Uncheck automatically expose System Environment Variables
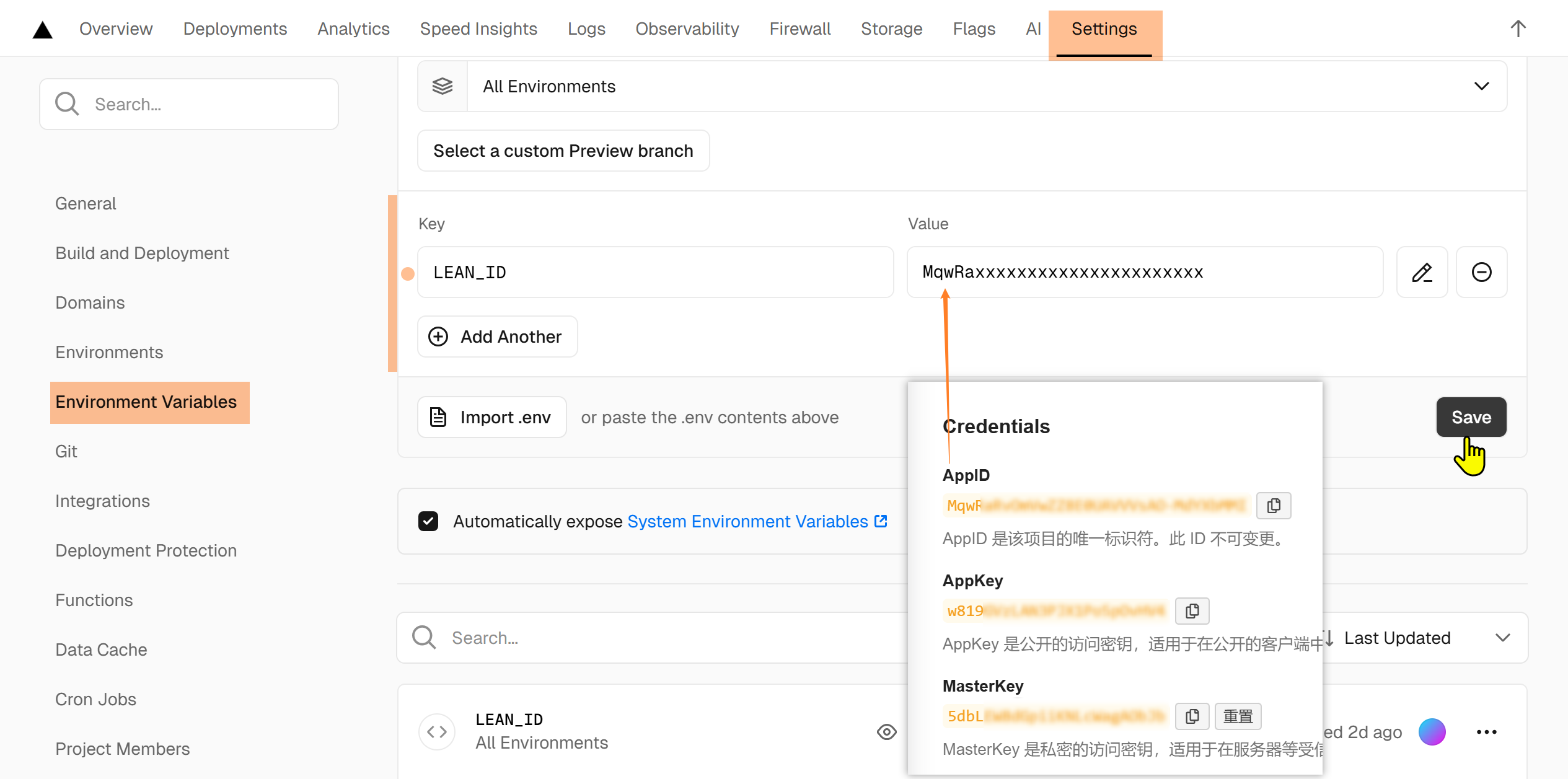1568x779 pixels. coord(428,521)
